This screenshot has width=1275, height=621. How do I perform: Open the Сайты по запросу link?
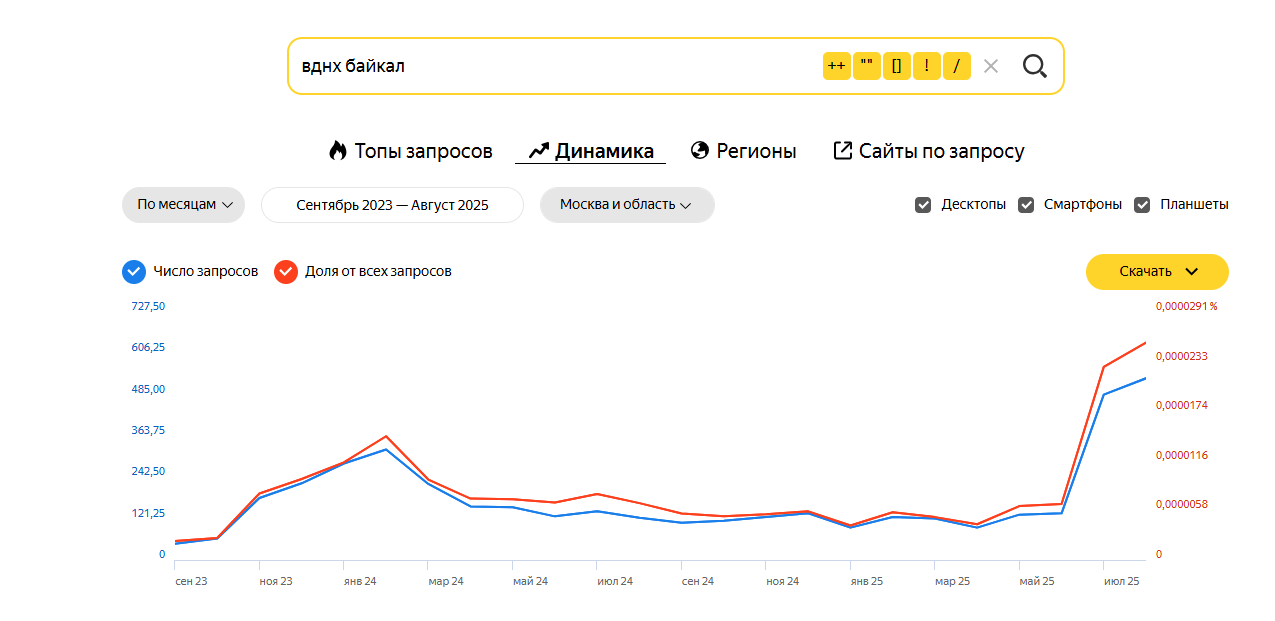(928, 151)
